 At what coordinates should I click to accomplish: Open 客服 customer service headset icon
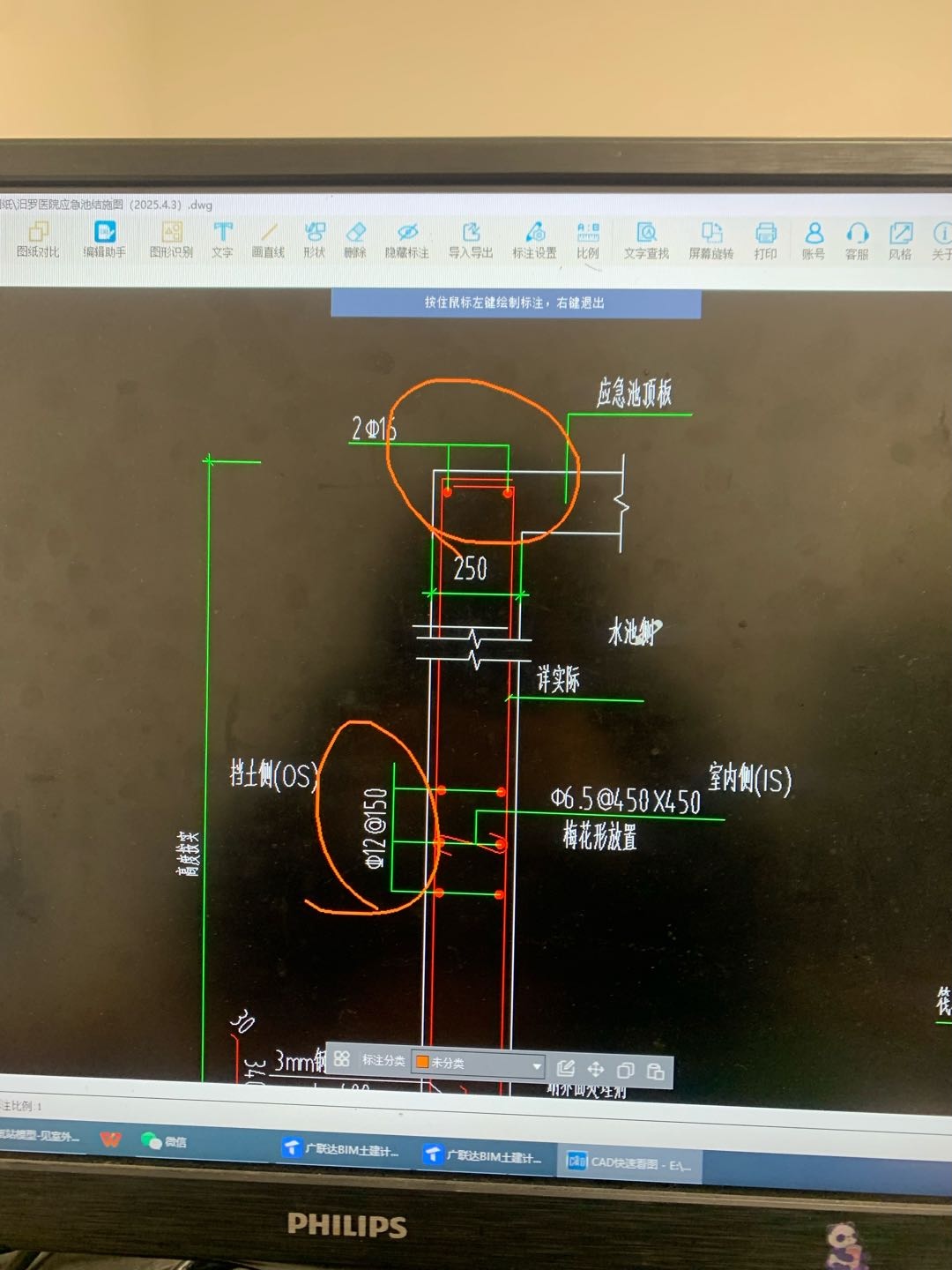click(x=857, y=243)
